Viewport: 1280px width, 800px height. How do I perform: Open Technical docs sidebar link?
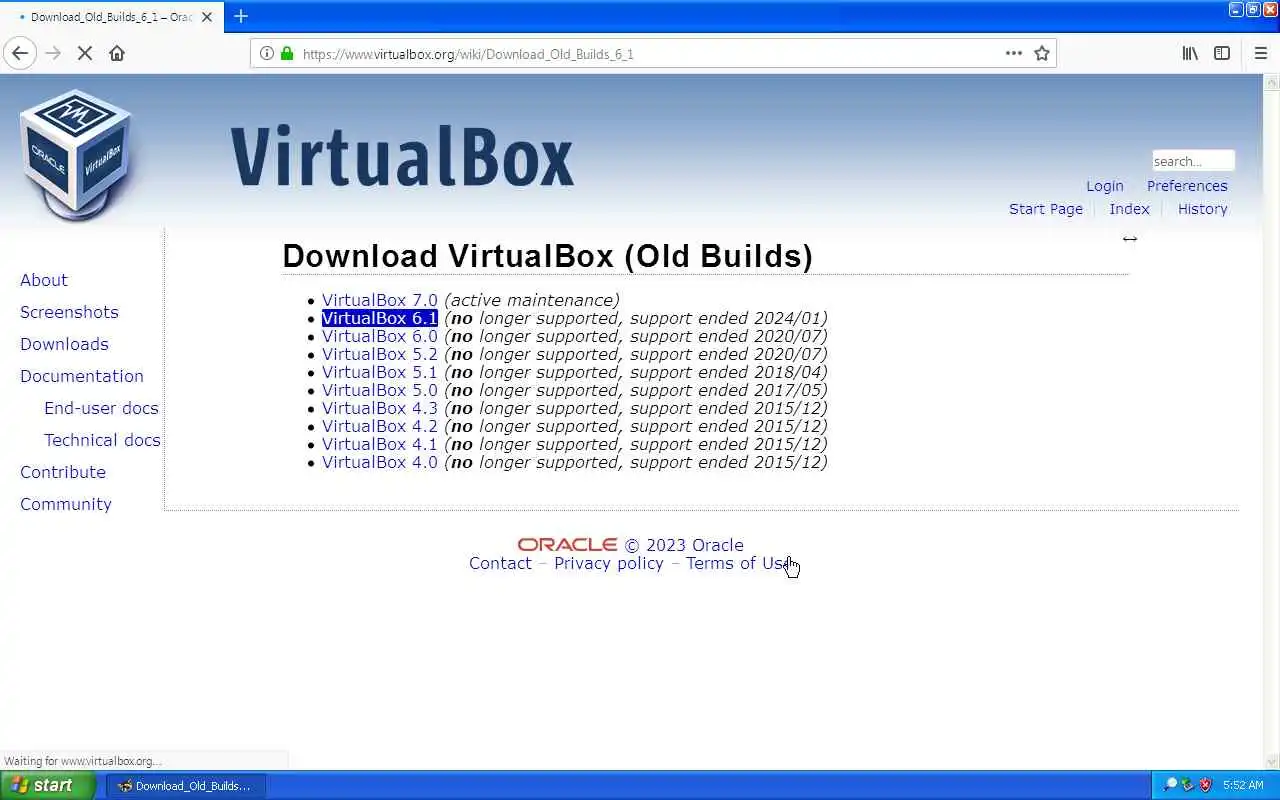102,440
